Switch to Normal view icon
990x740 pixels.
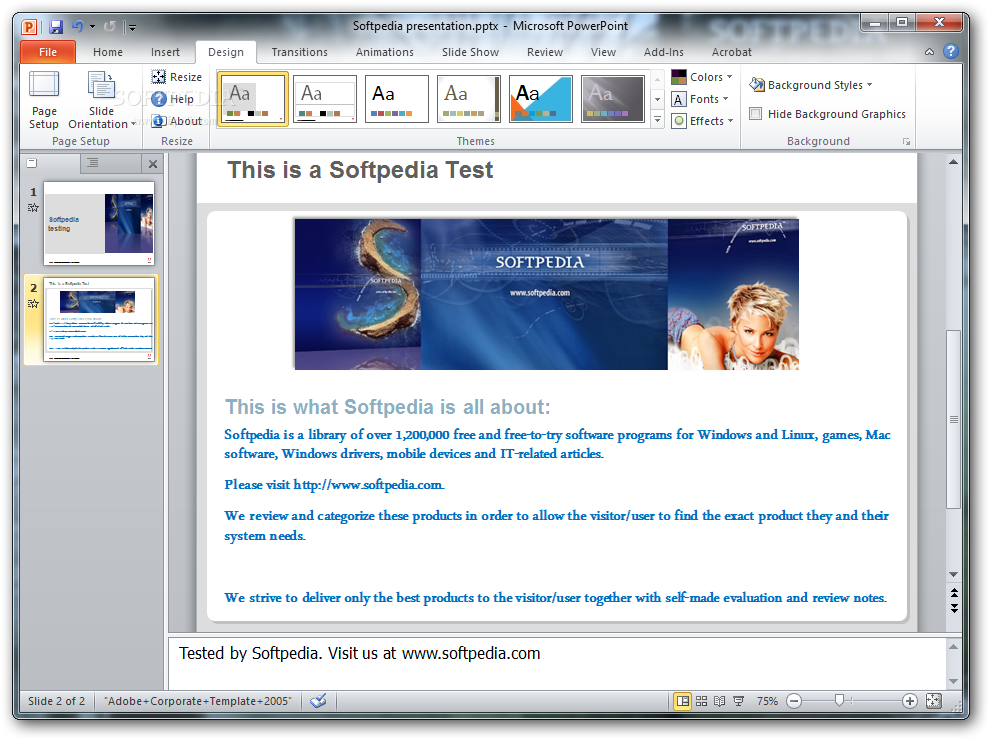[x=683, y=701]
